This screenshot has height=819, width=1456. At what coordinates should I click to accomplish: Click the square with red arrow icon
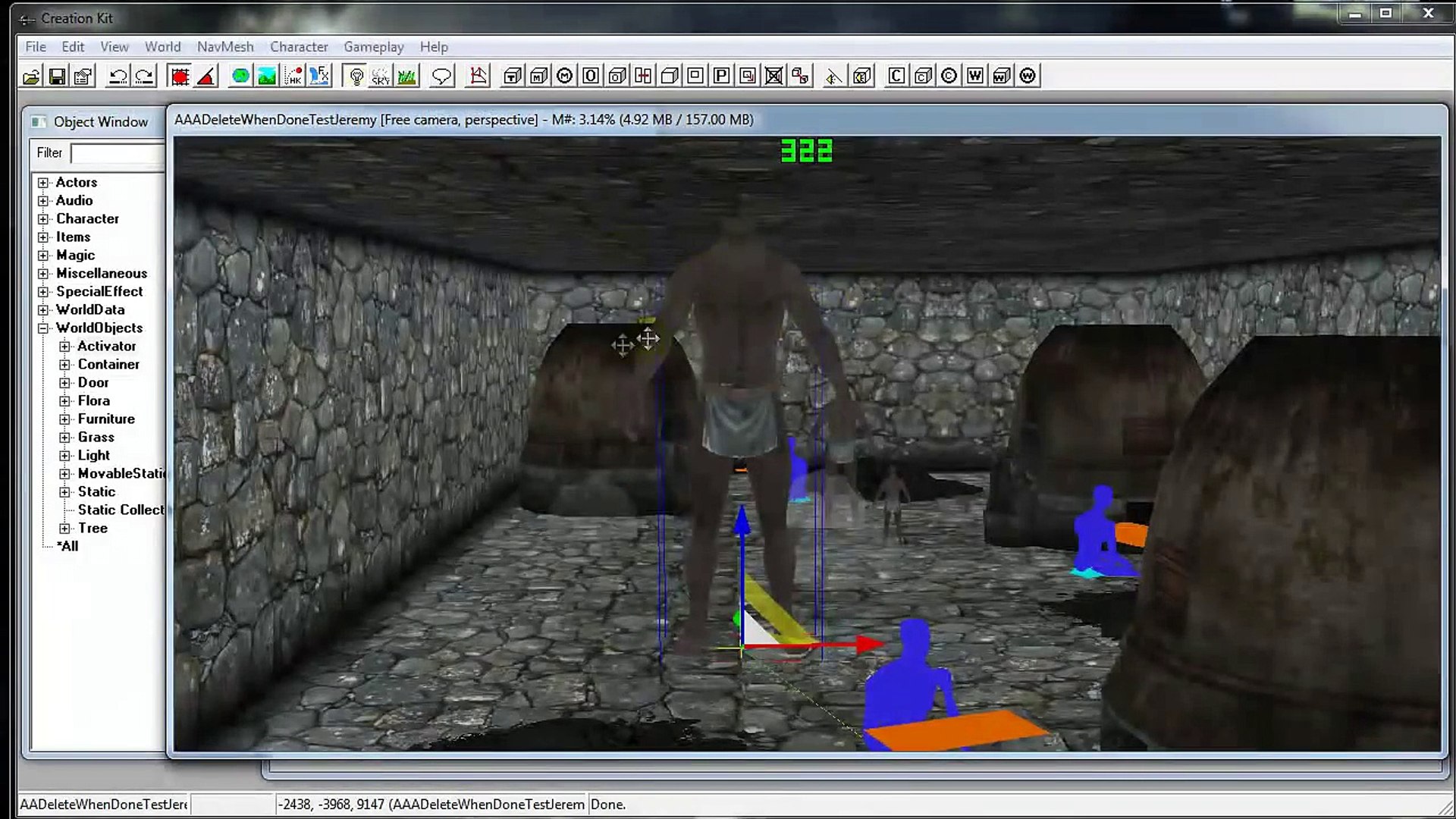pyautogui.click(x=748, y=76)
